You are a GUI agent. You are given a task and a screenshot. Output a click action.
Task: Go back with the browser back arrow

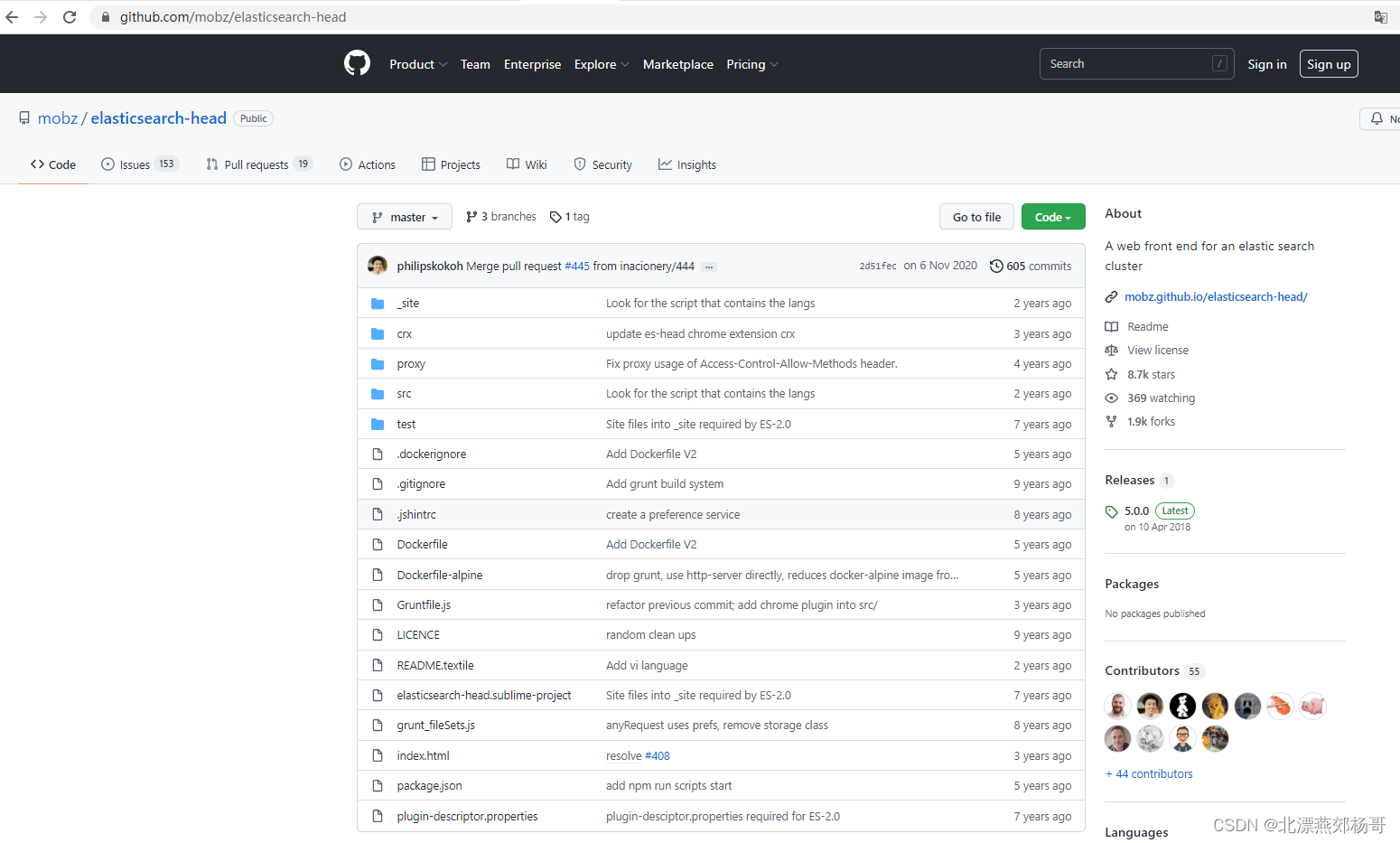pyautogui.click(x=12, y=17)
